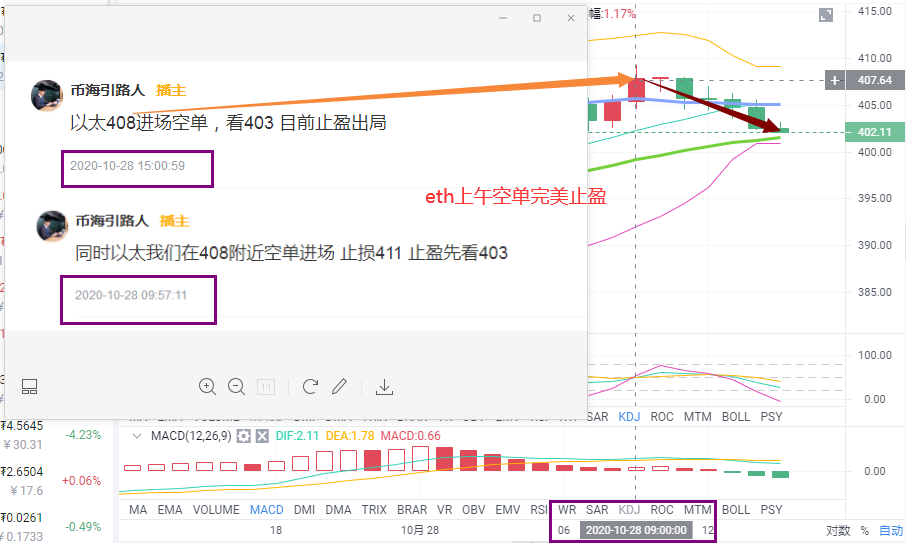Select the MA indicator in the bottom row
906x543 pixels.
pyautogui.click(x=138, y=509)
